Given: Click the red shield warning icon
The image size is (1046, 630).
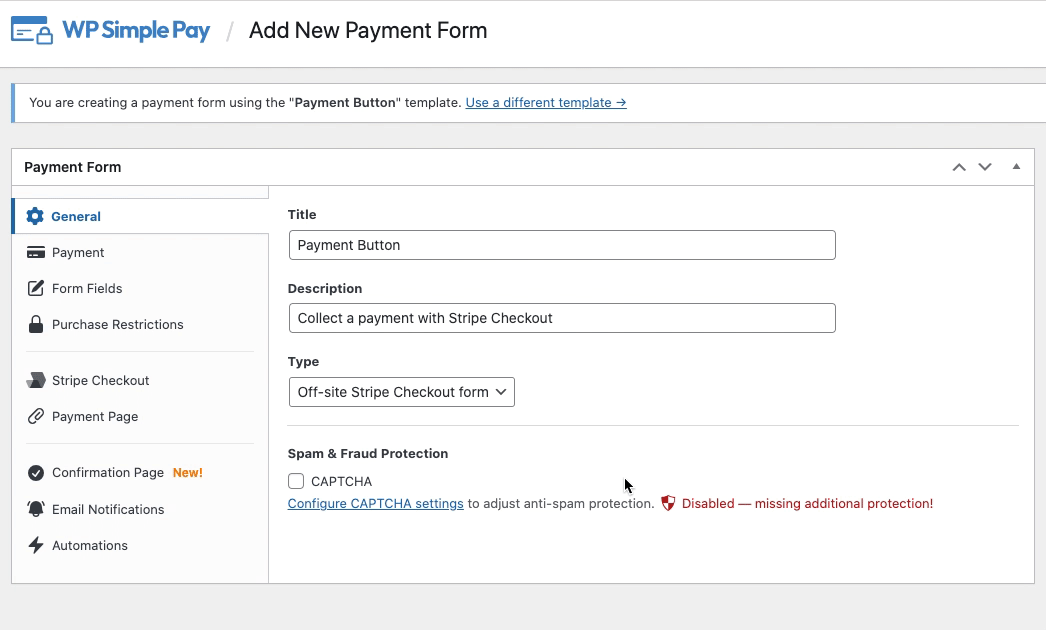Looking at the screenshot, I should pos(668,504).
